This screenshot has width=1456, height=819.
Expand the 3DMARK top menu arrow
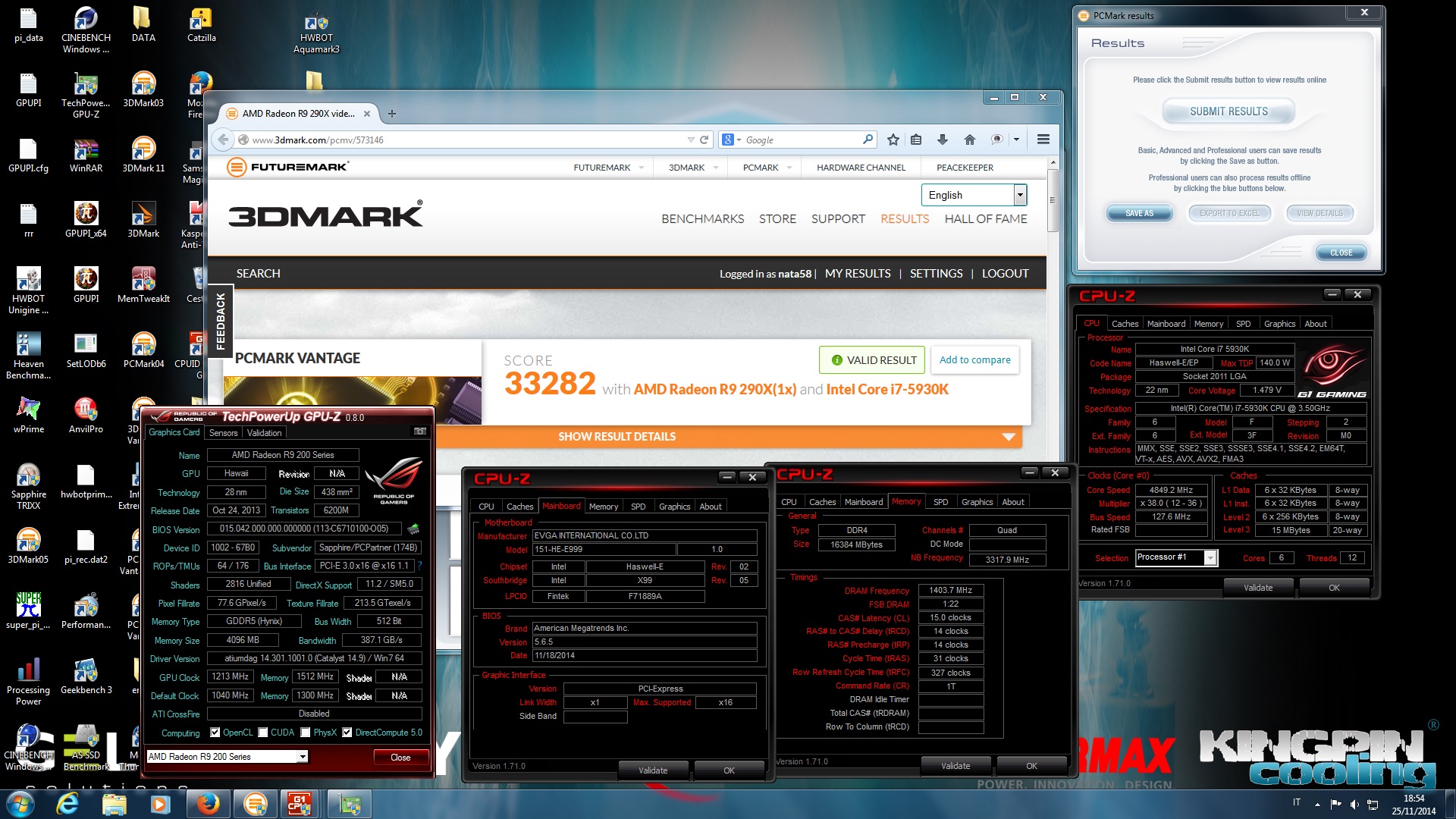(716, 168)
